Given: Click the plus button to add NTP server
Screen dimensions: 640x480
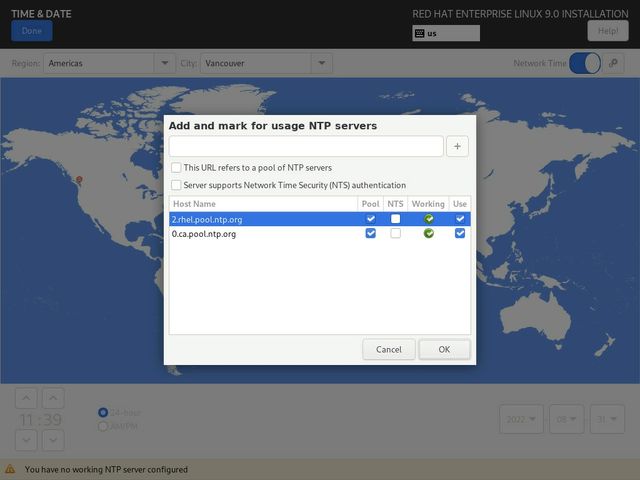Looking at the screenshot, I should [457, 146].
